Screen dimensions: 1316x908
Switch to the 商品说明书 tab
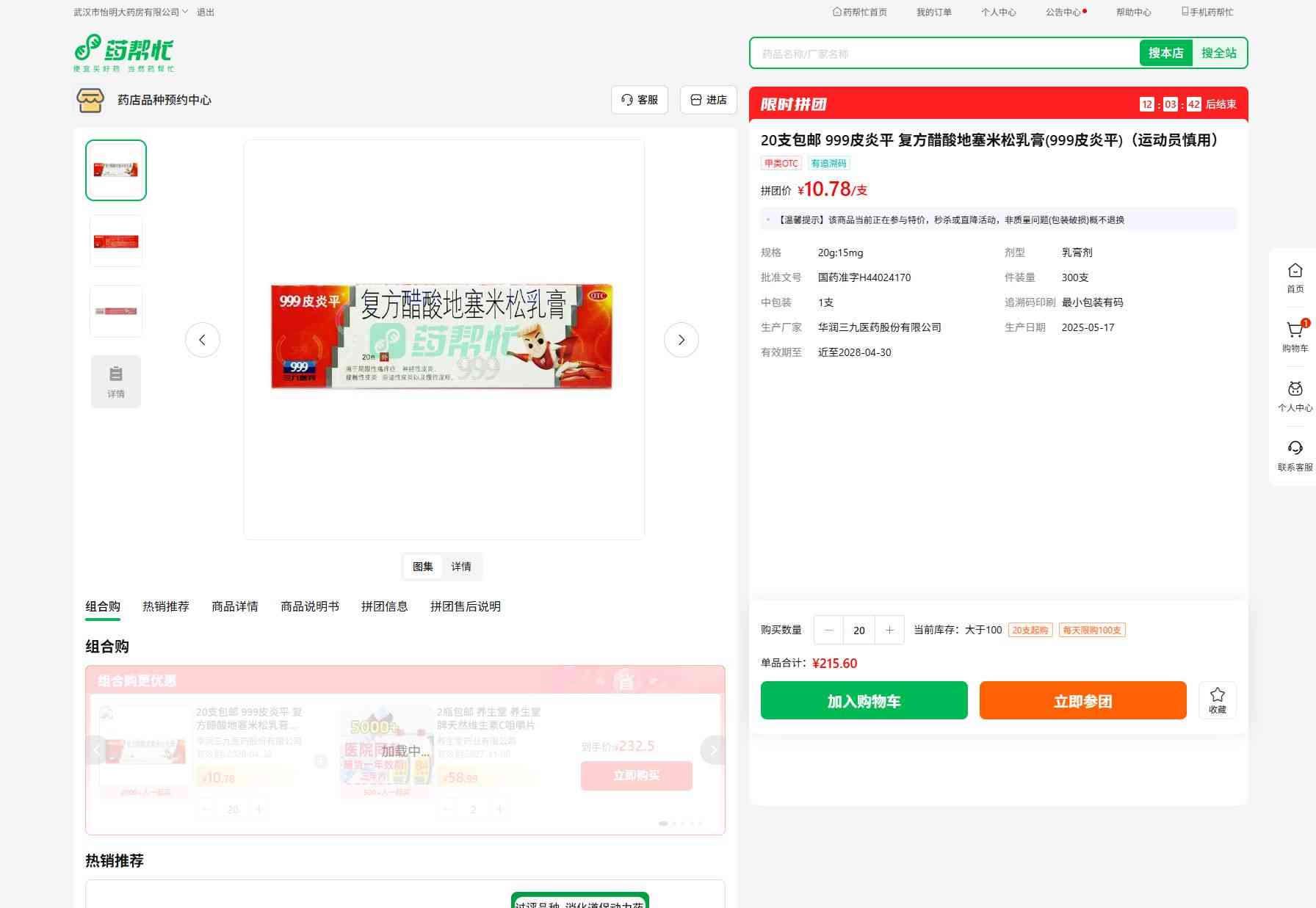(310, 606)
